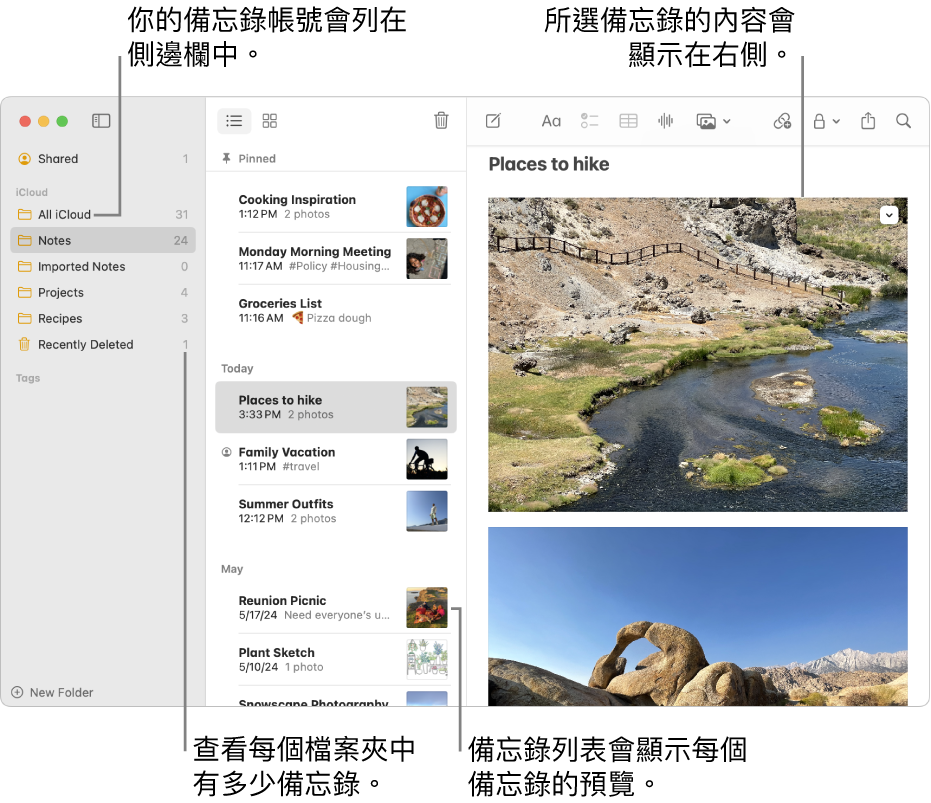Add a link with the link icon
Screen dimensions: 931x803
(x=782, y=121)
